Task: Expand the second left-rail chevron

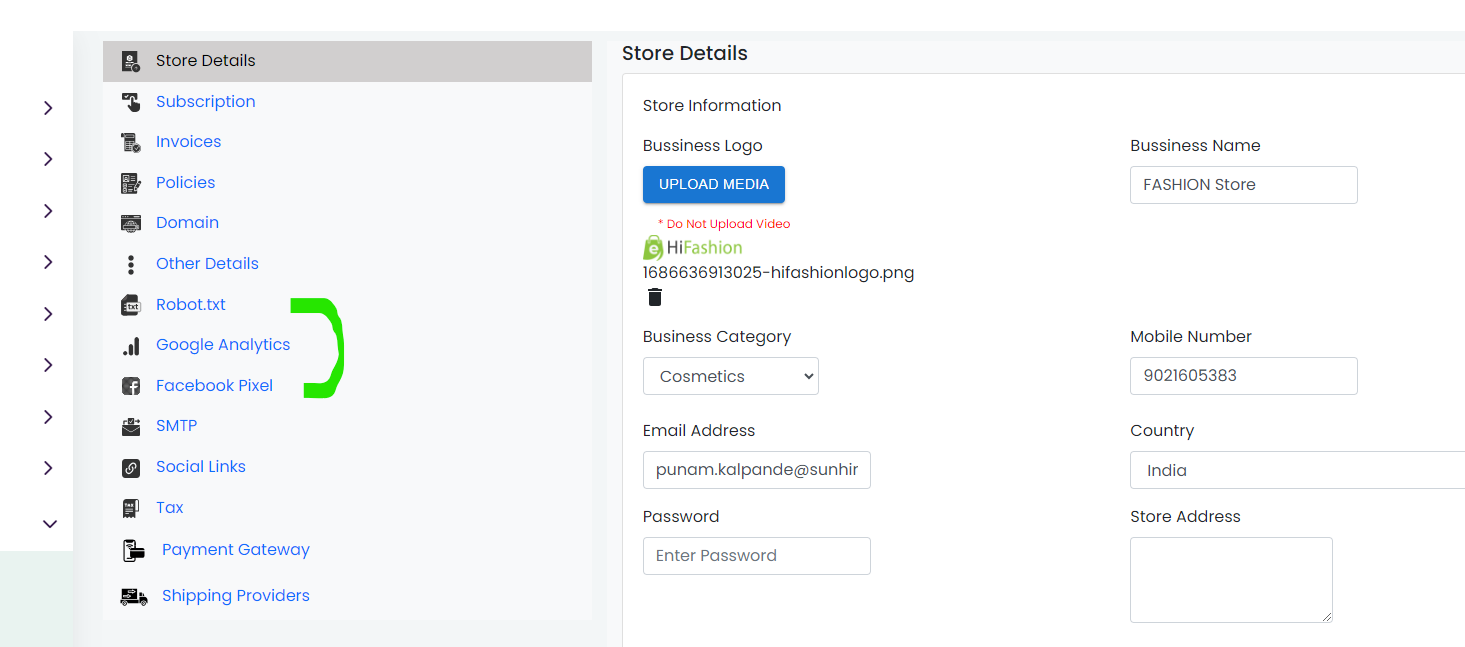Action: point(48,159)
